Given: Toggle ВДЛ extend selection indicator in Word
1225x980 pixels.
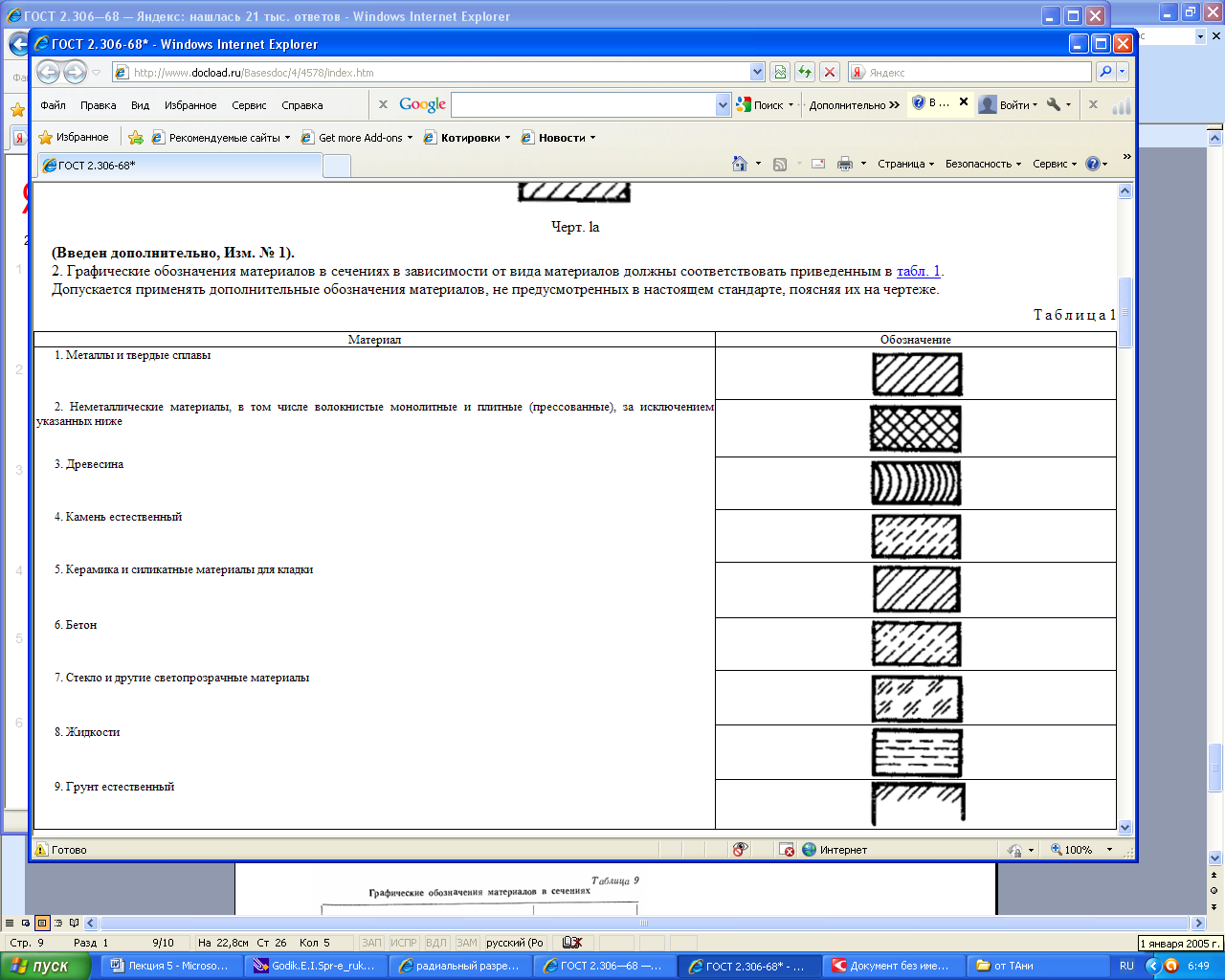Looking at the screenshot, I should pos(436,943).
